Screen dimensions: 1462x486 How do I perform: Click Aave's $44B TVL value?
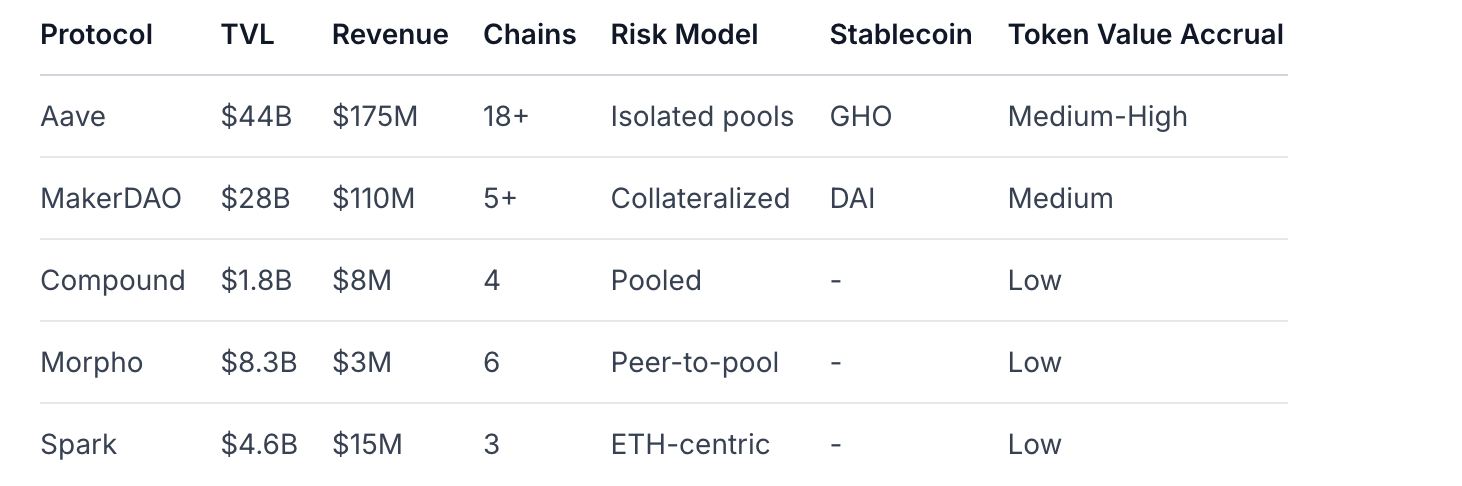click(x=256, y=117)
